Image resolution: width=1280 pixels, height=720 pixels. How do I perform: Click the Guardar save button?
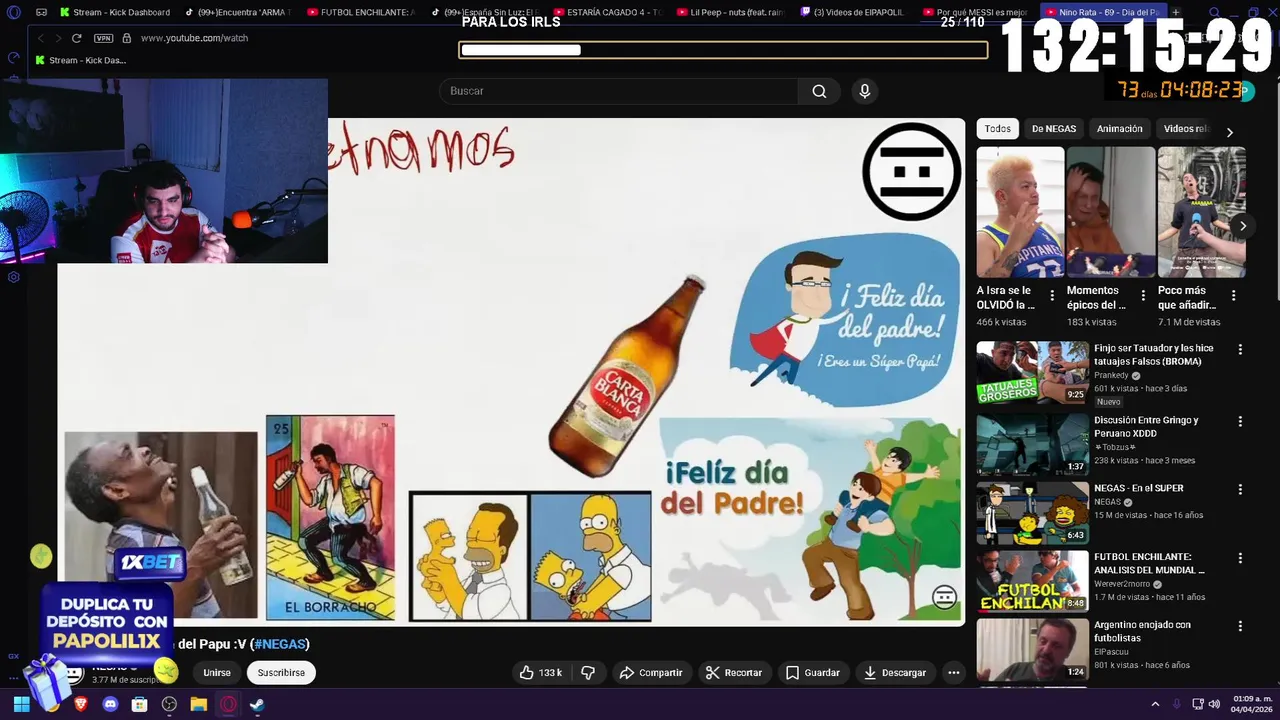tap(813, 673)
